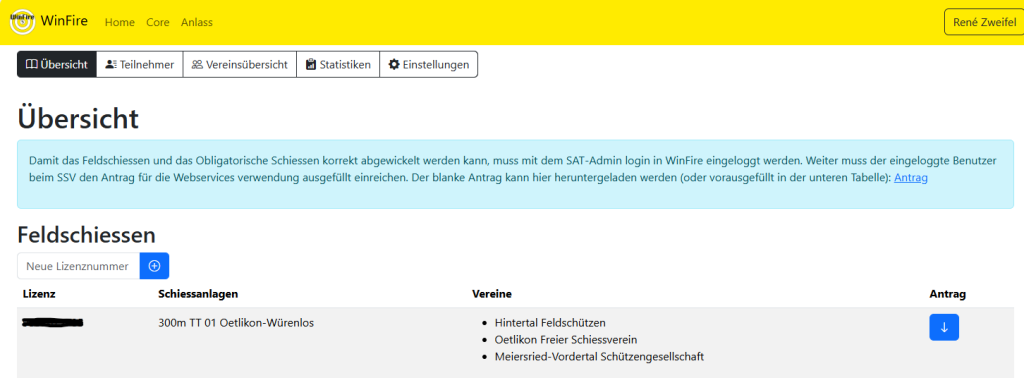
Task: Click the Lizenz column header
Action: click(39, 294)
